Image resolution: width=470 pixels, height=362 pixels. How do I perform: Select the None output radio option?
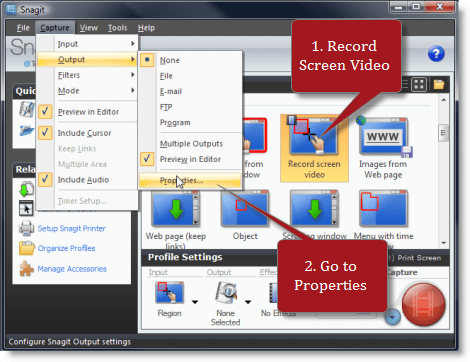pos(190,60)
